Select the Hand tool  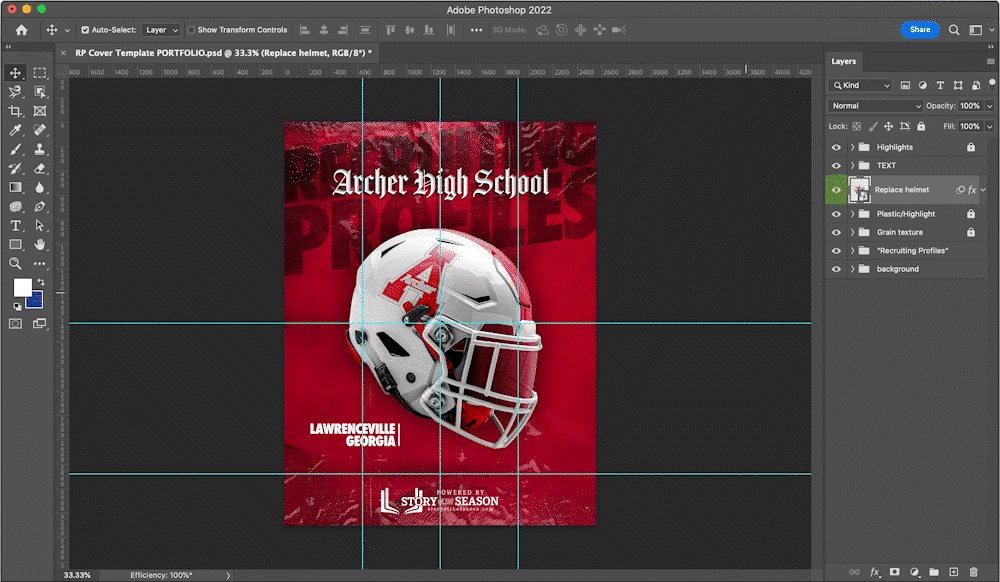click(x=40, y=245)
